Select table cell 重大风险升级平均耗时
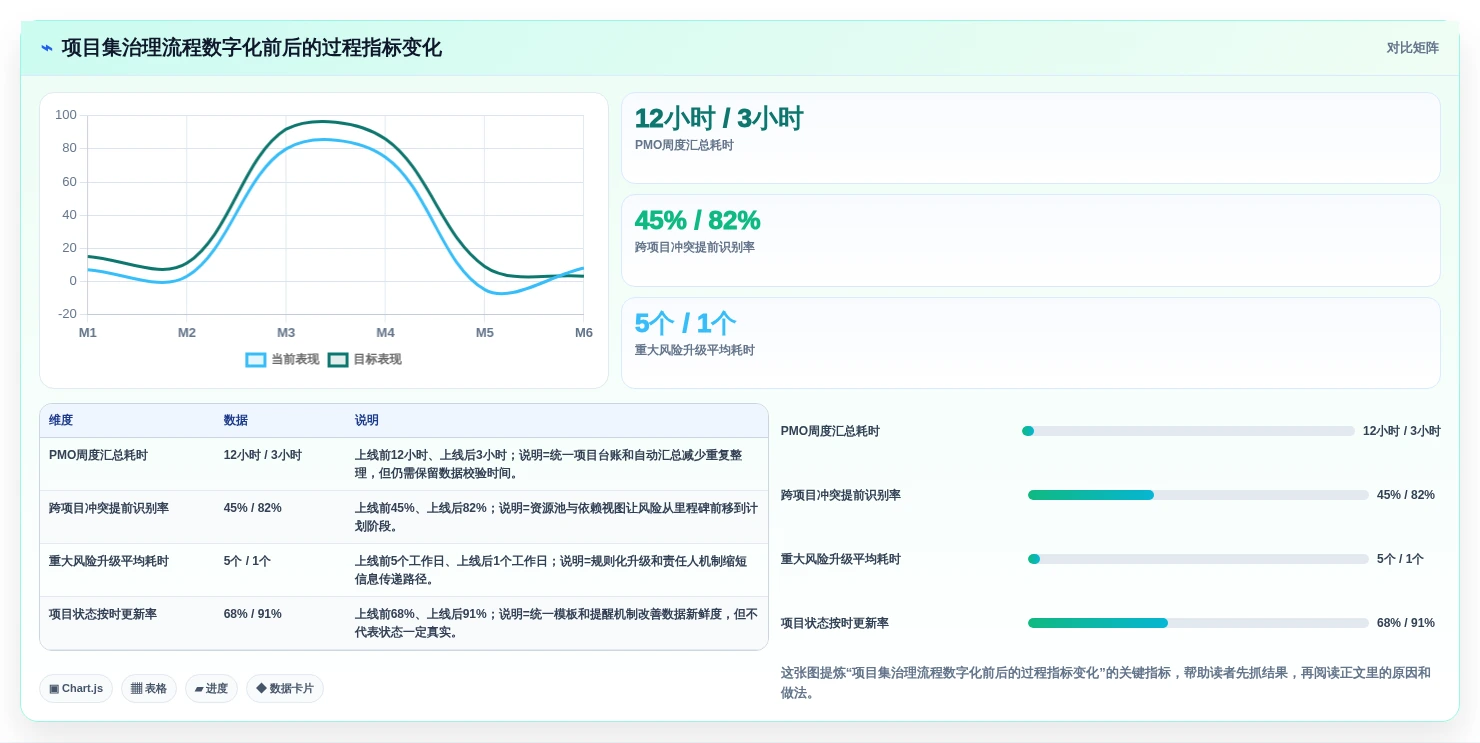 pos(109,561)
